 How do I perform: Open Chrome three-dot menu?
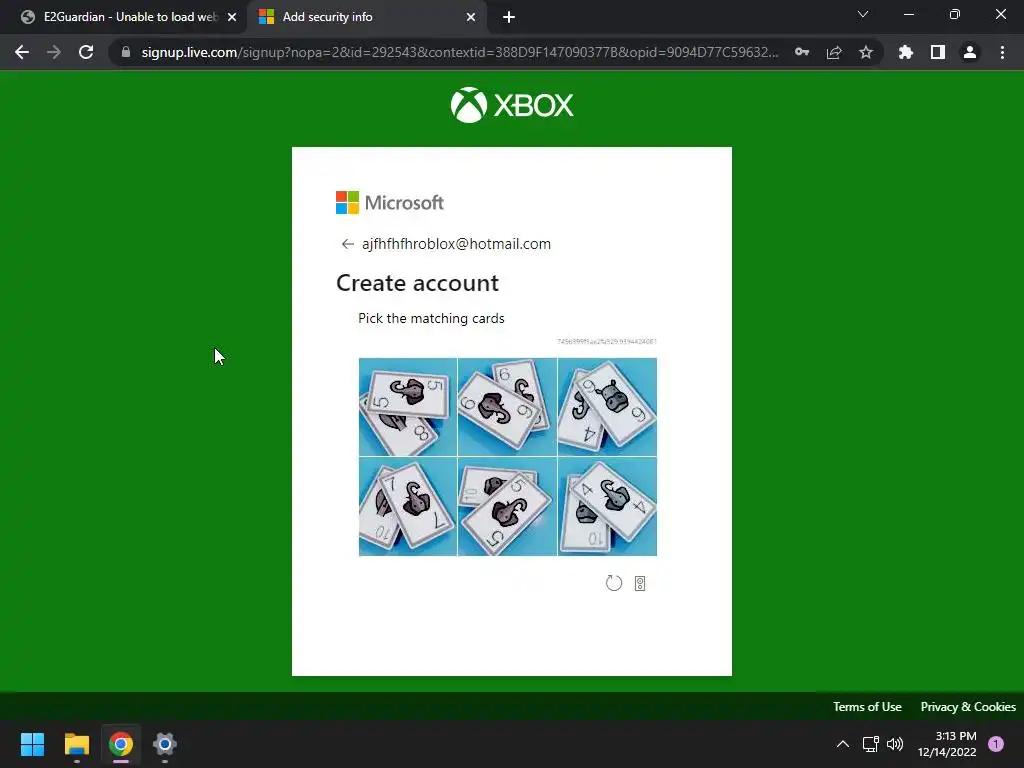(x=1002, y=52)
